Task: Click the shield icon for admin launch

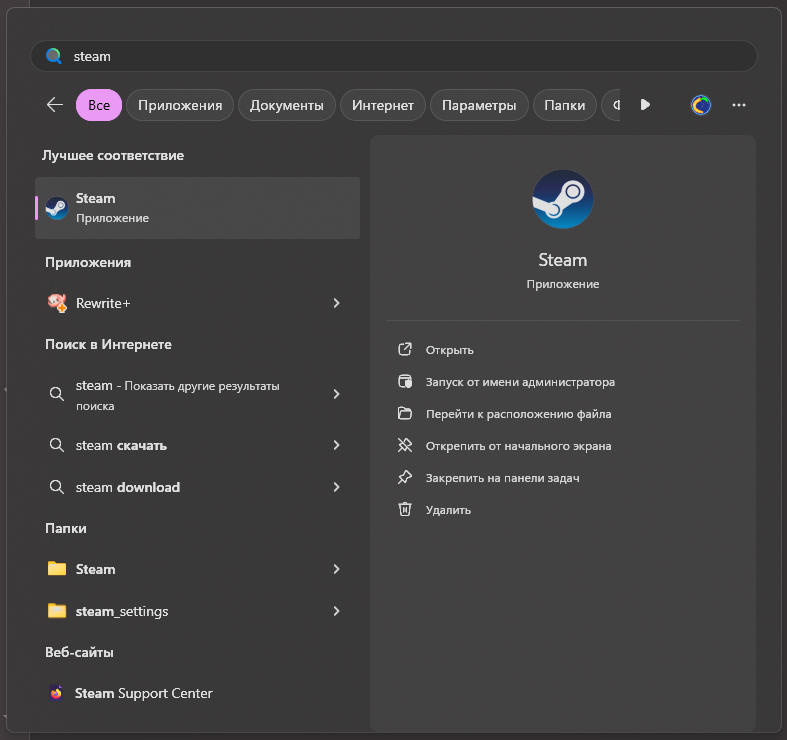Action: 405,382
